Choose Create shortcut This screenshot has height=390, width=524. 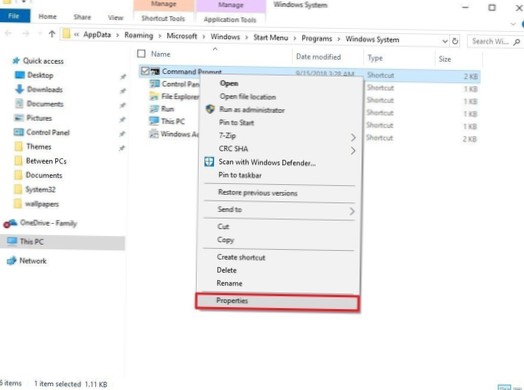tap(241, 257)
